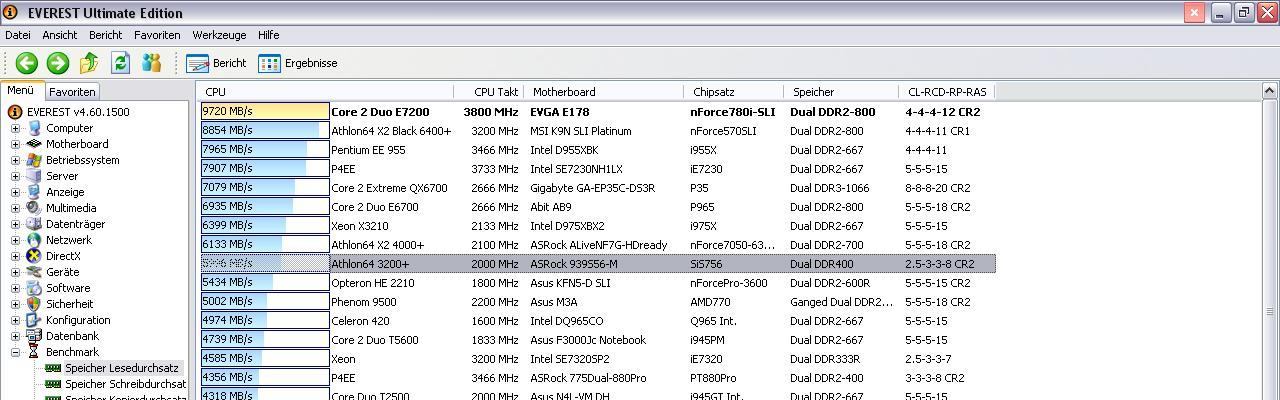Open the Favoriten menu
1280x400 pixels.
click(x=157, y=35)
